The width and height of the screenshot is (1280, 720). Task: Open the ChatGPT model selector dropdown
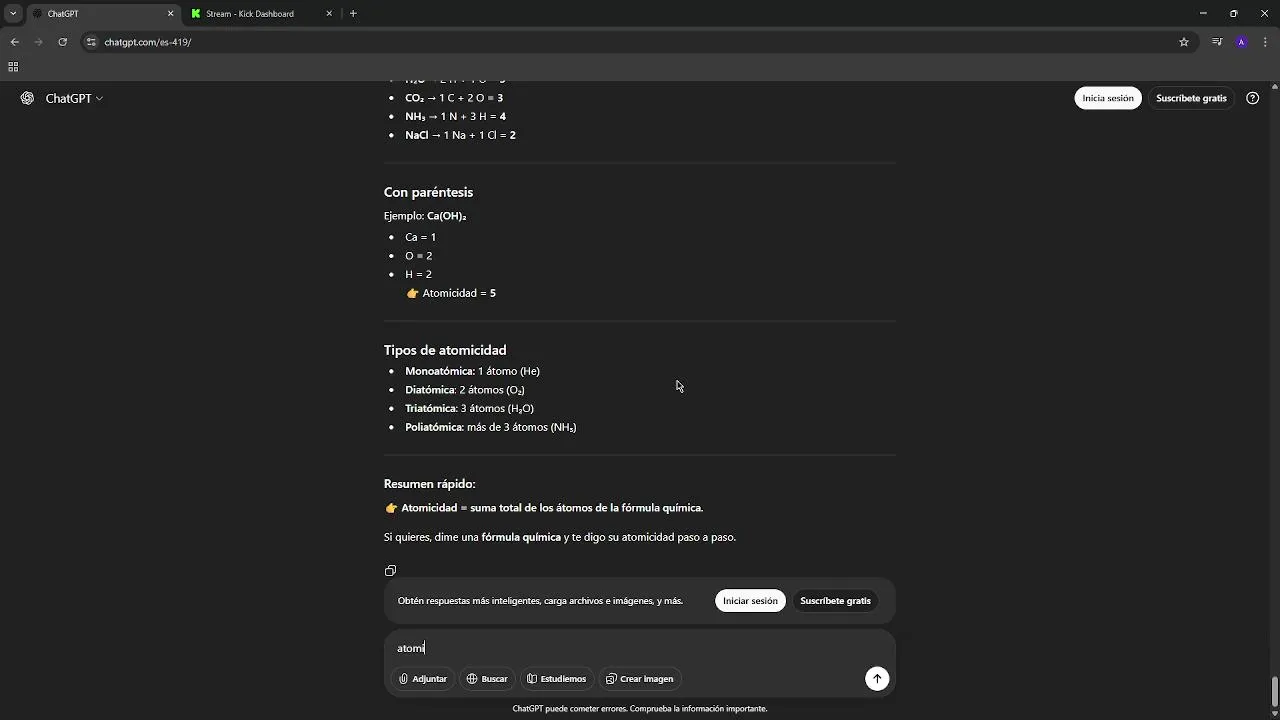[x=74, y=98]
